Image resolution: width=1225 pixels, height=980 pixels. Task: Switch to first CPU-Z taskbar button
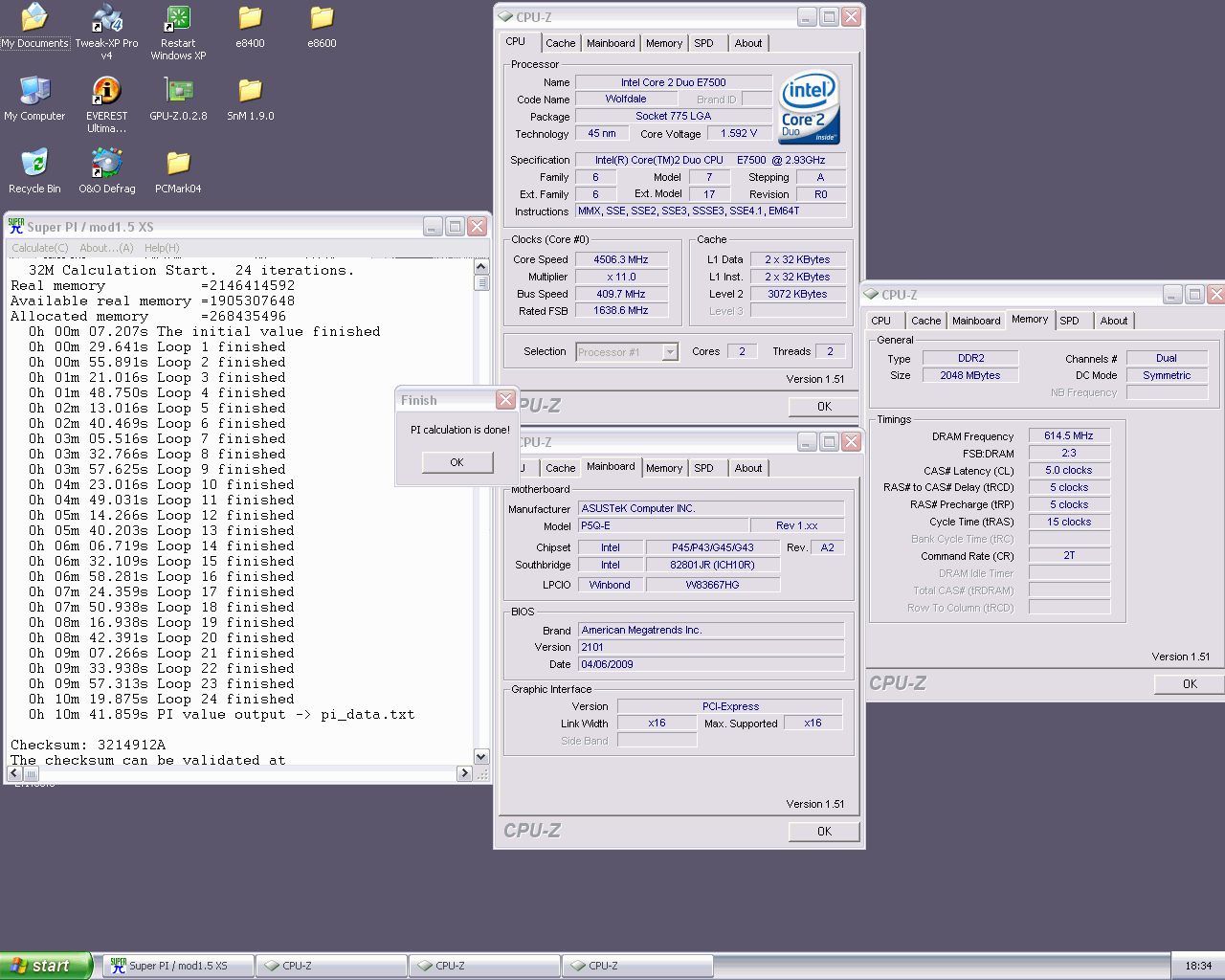(332, 966)
